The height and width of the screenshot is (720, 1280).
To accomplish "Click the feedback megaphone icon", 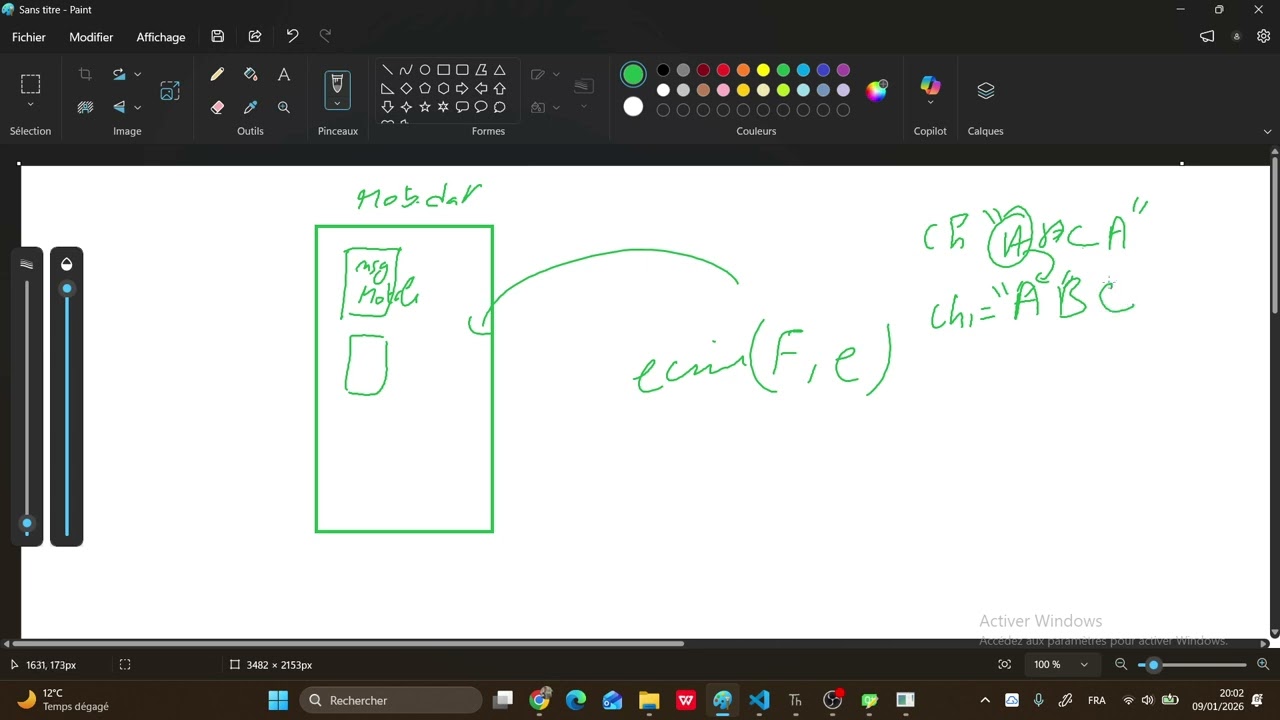I will 1207,37.
